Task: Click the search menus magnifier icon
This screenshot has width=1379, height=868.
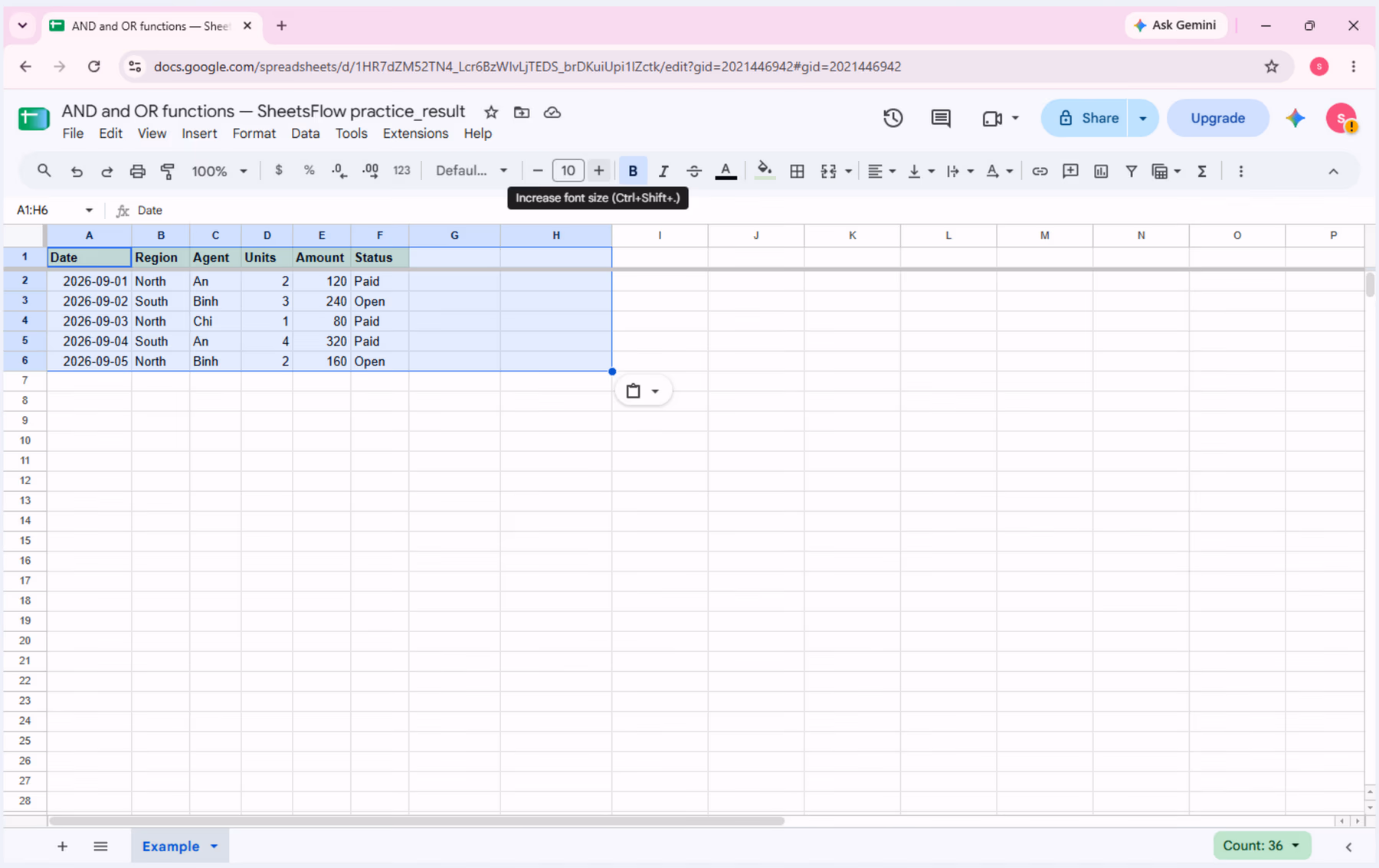Action: [x=44, y=171]
